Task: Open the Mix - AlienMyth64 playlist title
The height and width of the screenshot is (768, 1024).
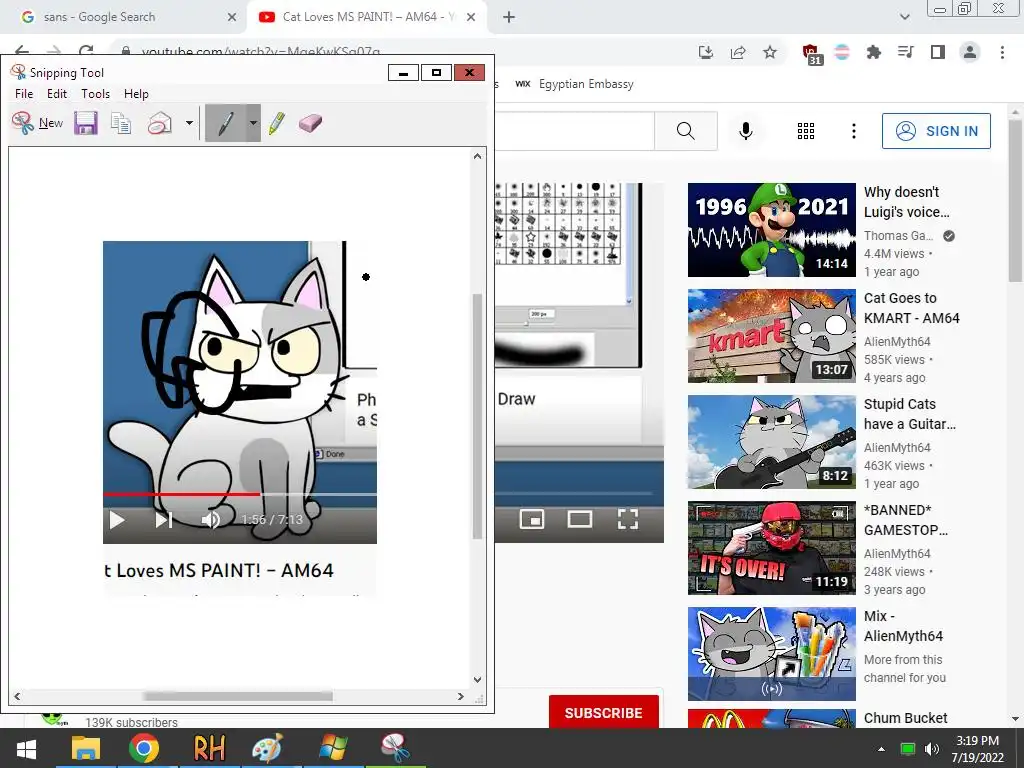Action: [x=903, y=626]
